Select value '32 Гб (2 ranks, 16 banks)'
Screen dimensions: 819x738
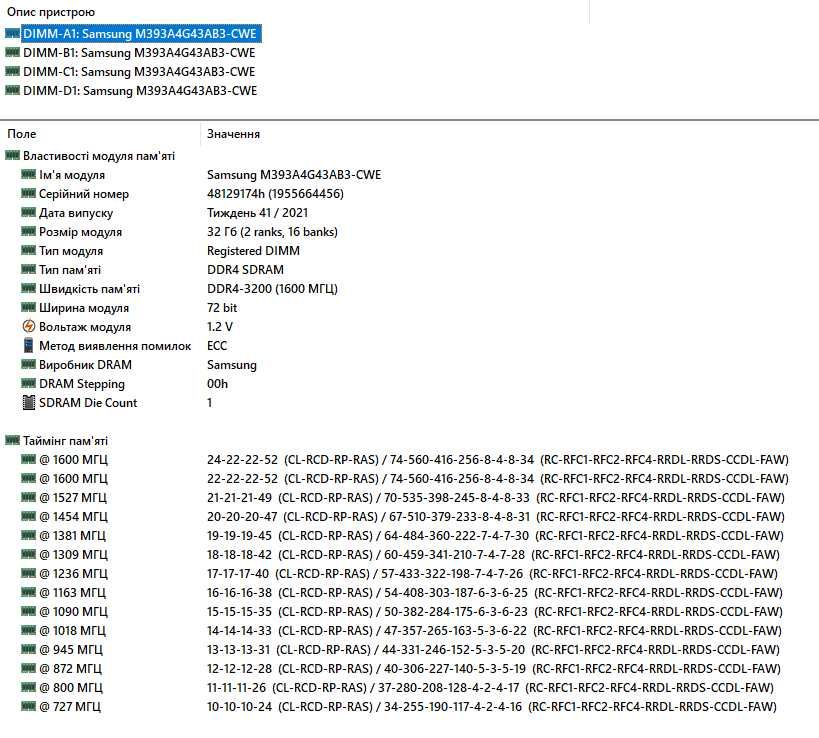click(x=272, y=232)
